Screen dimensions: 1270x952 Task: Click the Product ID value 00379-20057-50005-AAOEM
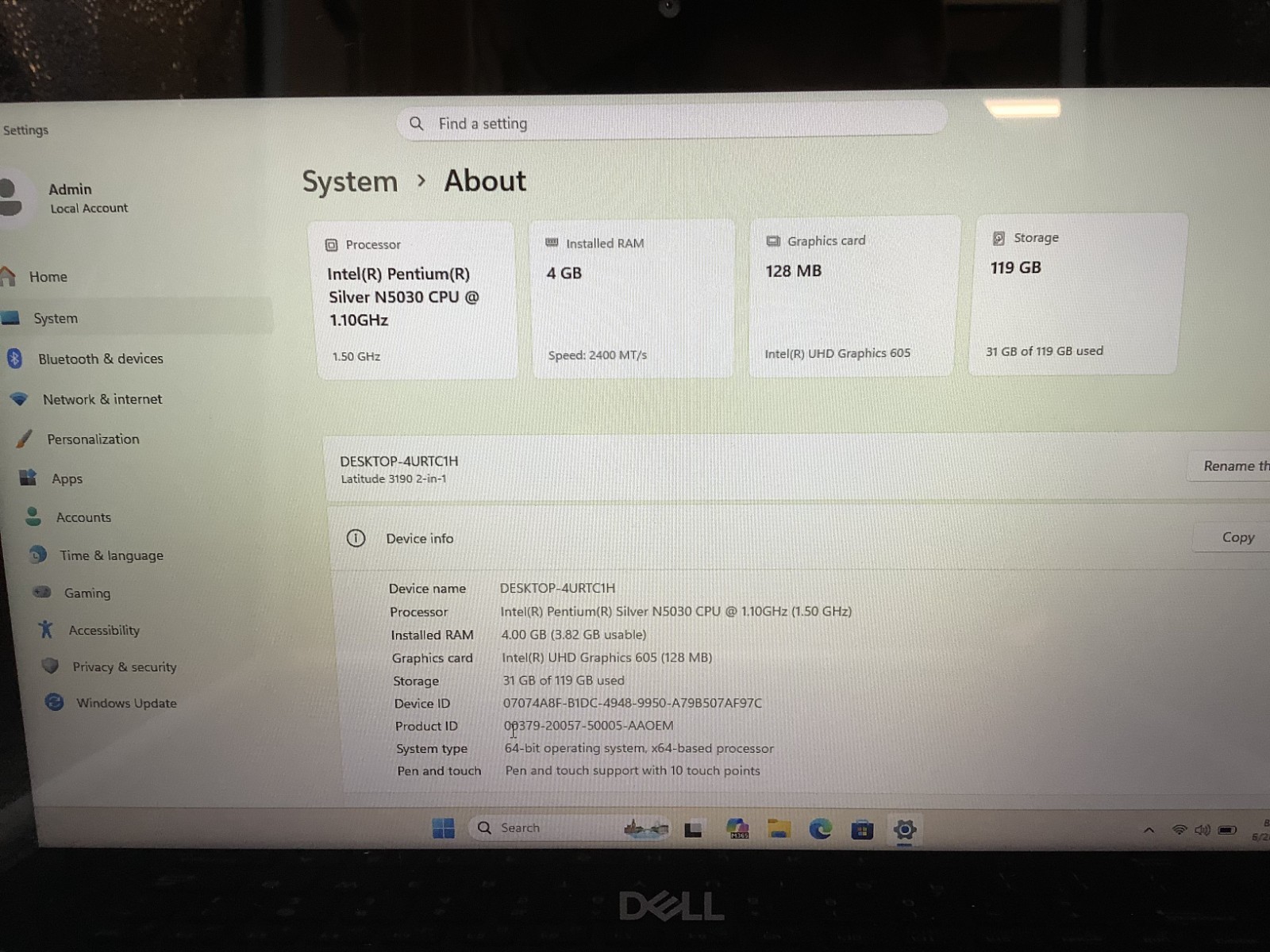click(589, 726)
